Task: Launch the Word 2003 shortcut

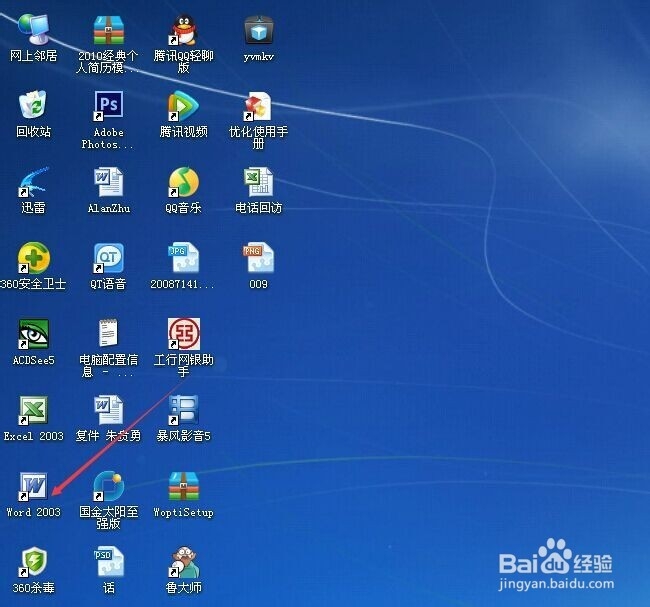Action: [x=33, y=486]
